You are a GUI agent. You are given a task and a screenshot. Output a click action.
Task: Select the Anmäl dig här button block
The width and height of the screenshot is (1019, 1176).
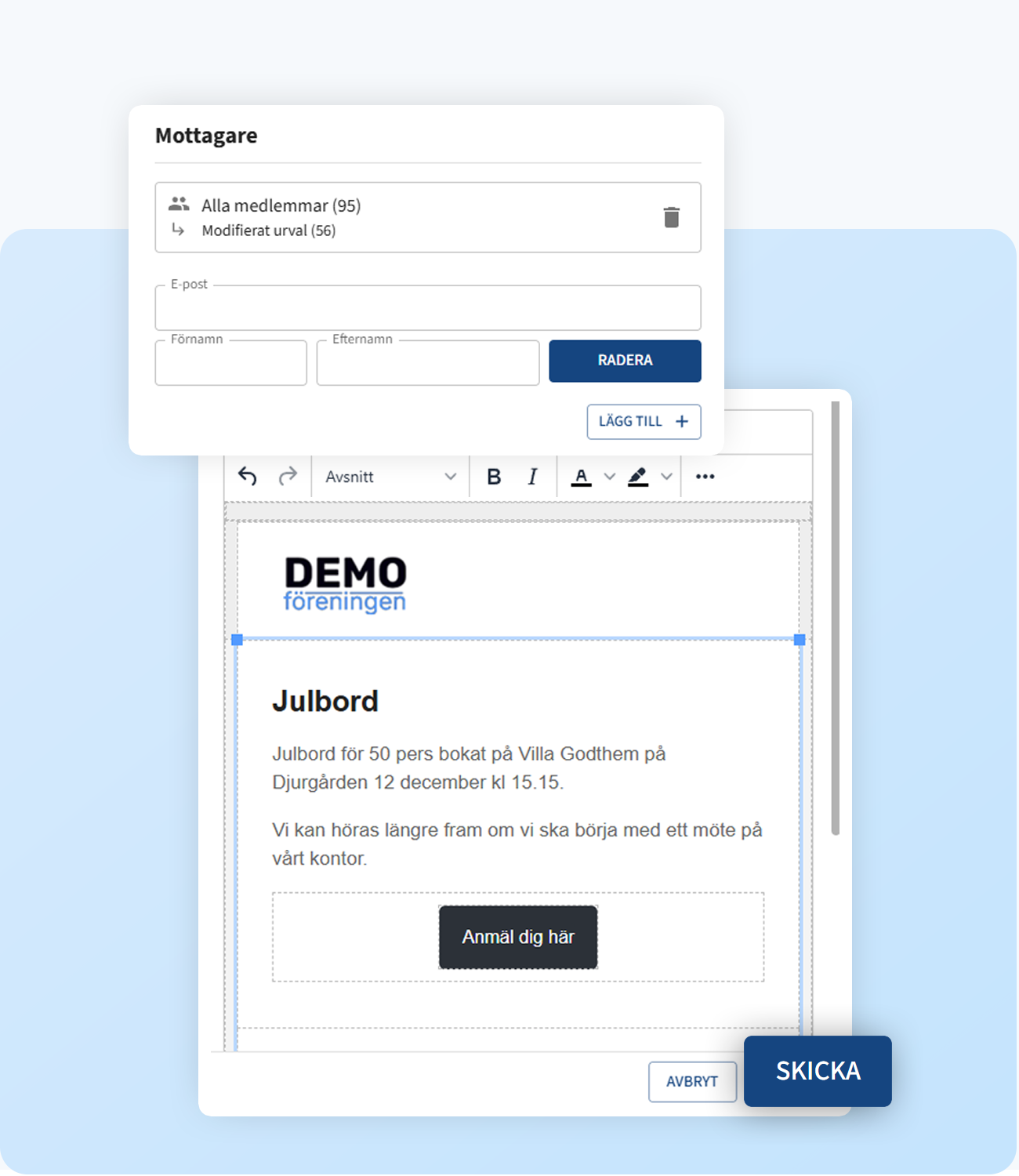coord(518,937)
